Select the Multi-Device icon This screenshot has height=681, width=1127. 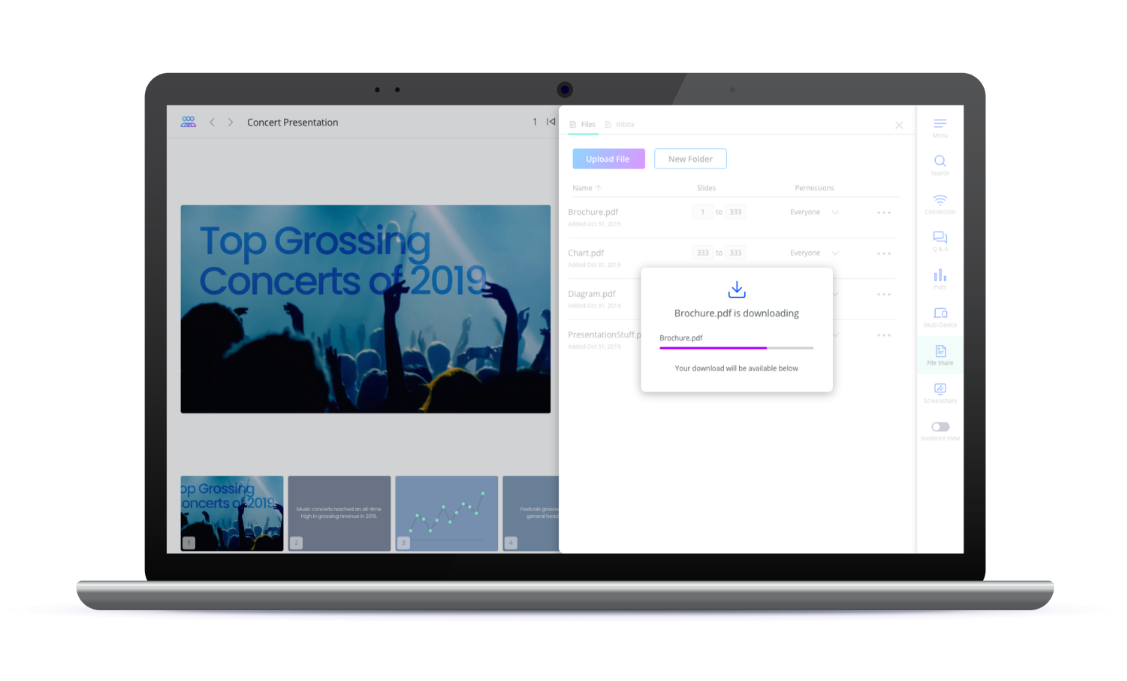pyautogui.click(x=940, y=313)
